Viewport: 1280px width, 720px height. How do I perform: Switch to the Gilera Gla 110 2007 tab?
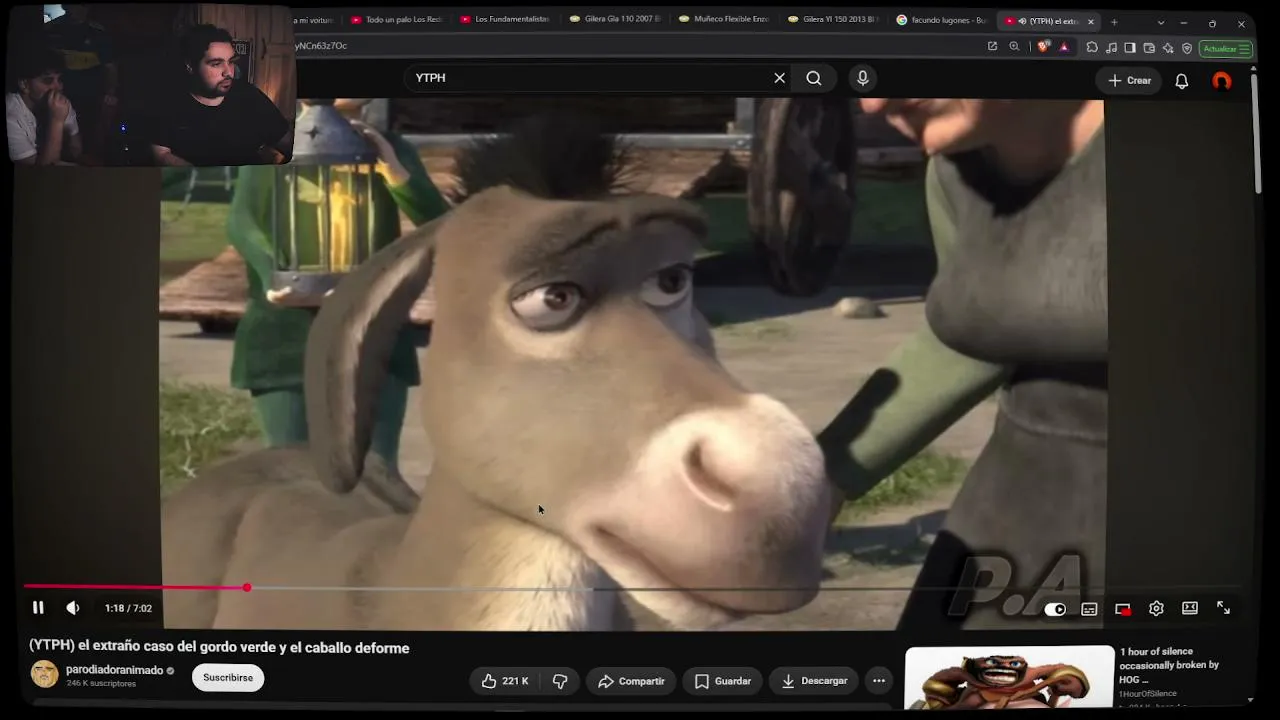click(x=614, y=20)
